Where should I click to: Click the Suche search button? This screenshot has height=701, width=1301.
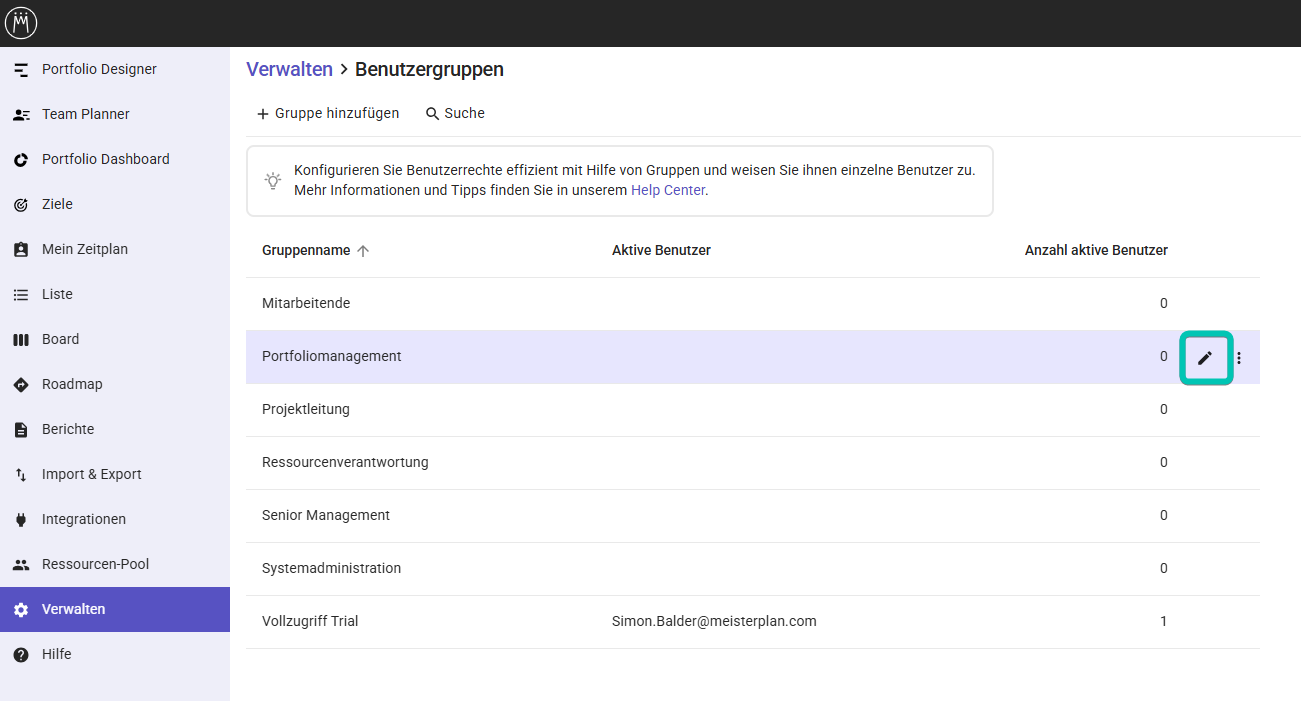[455, 114]
